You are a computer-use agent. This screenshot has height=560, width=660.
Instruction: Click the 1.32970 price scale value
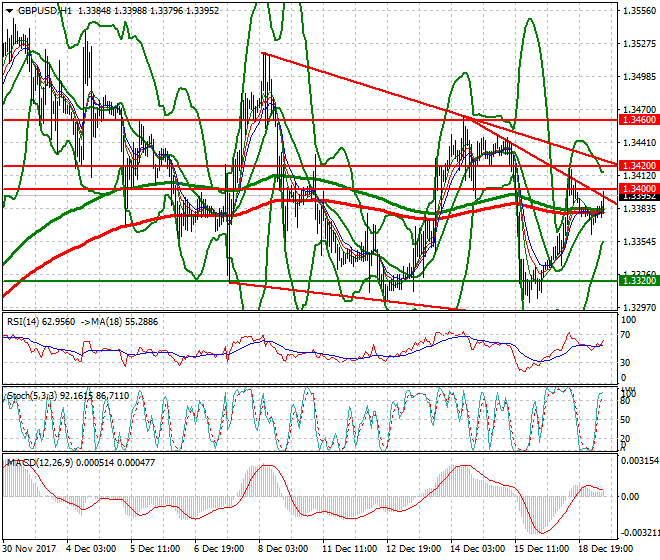coord(640,308)
